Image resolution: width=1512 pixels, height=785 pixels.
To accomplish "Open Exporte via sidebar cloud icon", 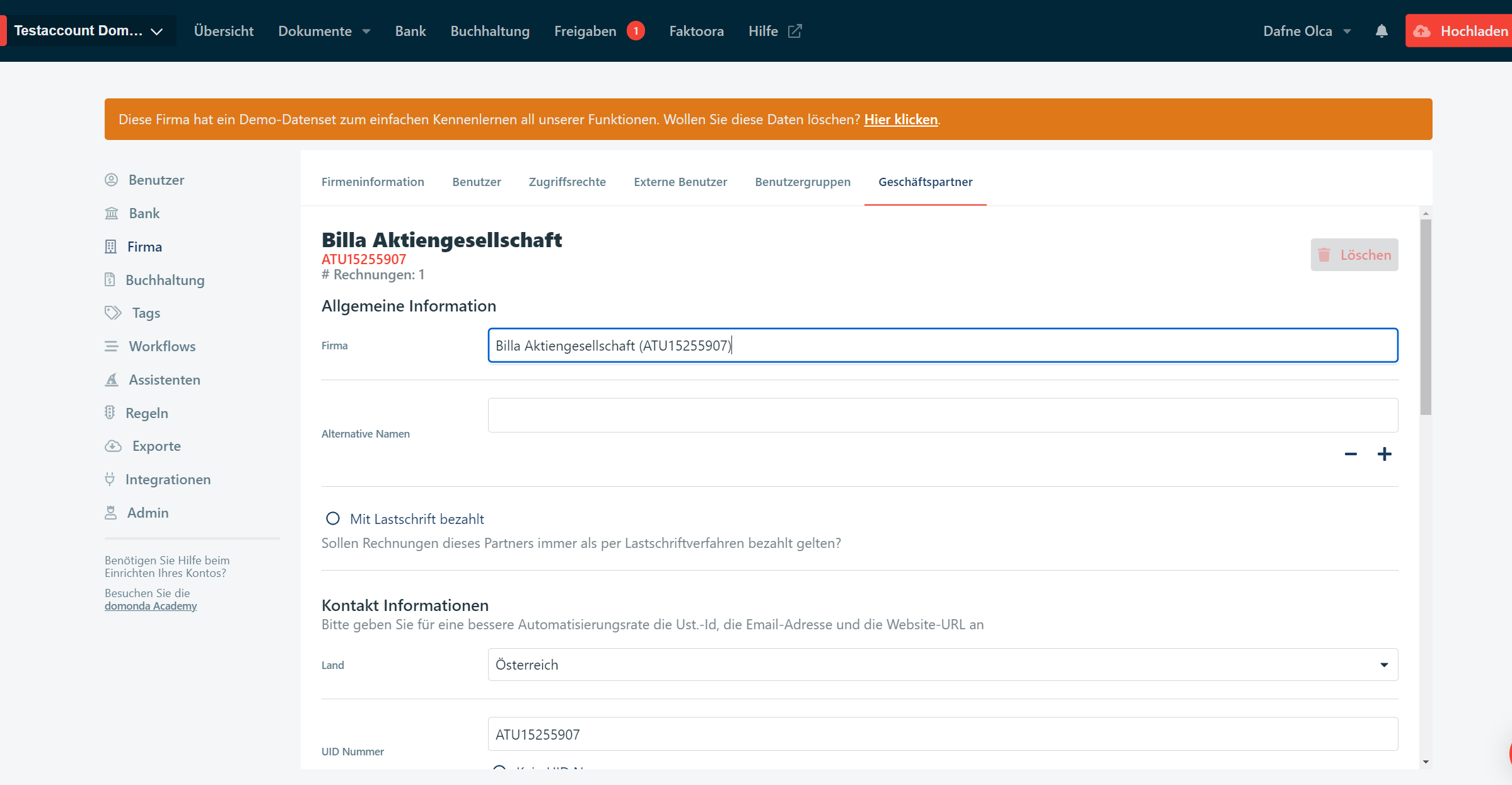I will tap(113, 446).
